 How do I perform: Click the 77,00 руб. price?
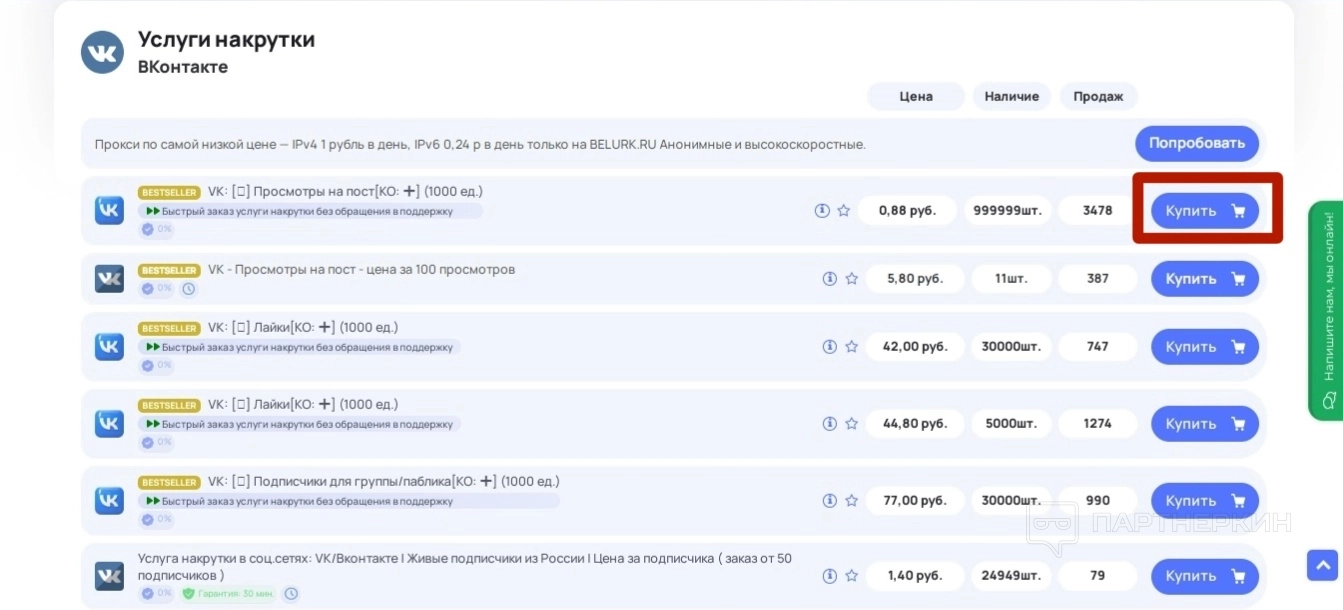[915, 501]
